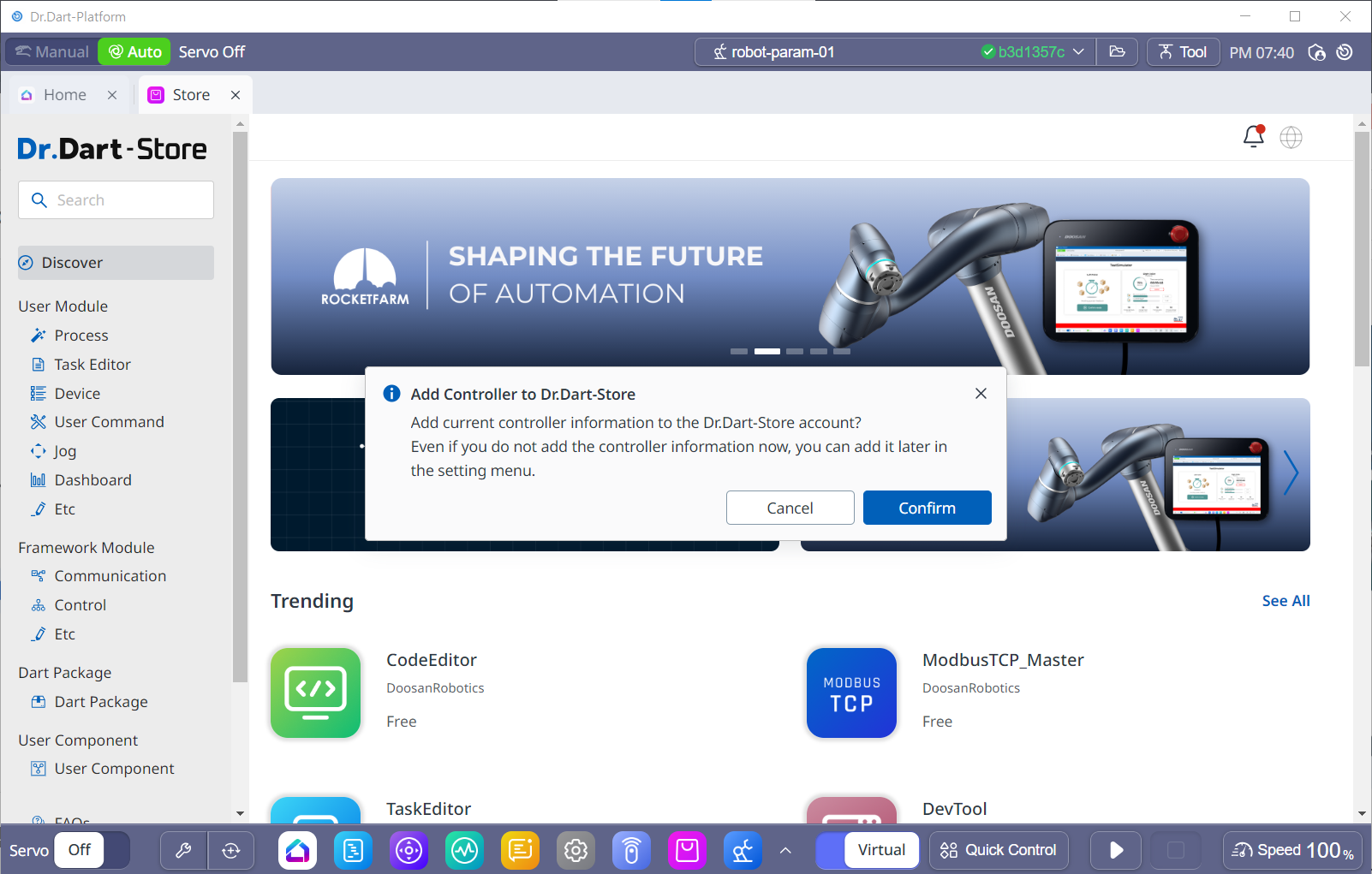Click the See All link
The width and height of the screenshot is (1372, 874).
point(1286,601)
